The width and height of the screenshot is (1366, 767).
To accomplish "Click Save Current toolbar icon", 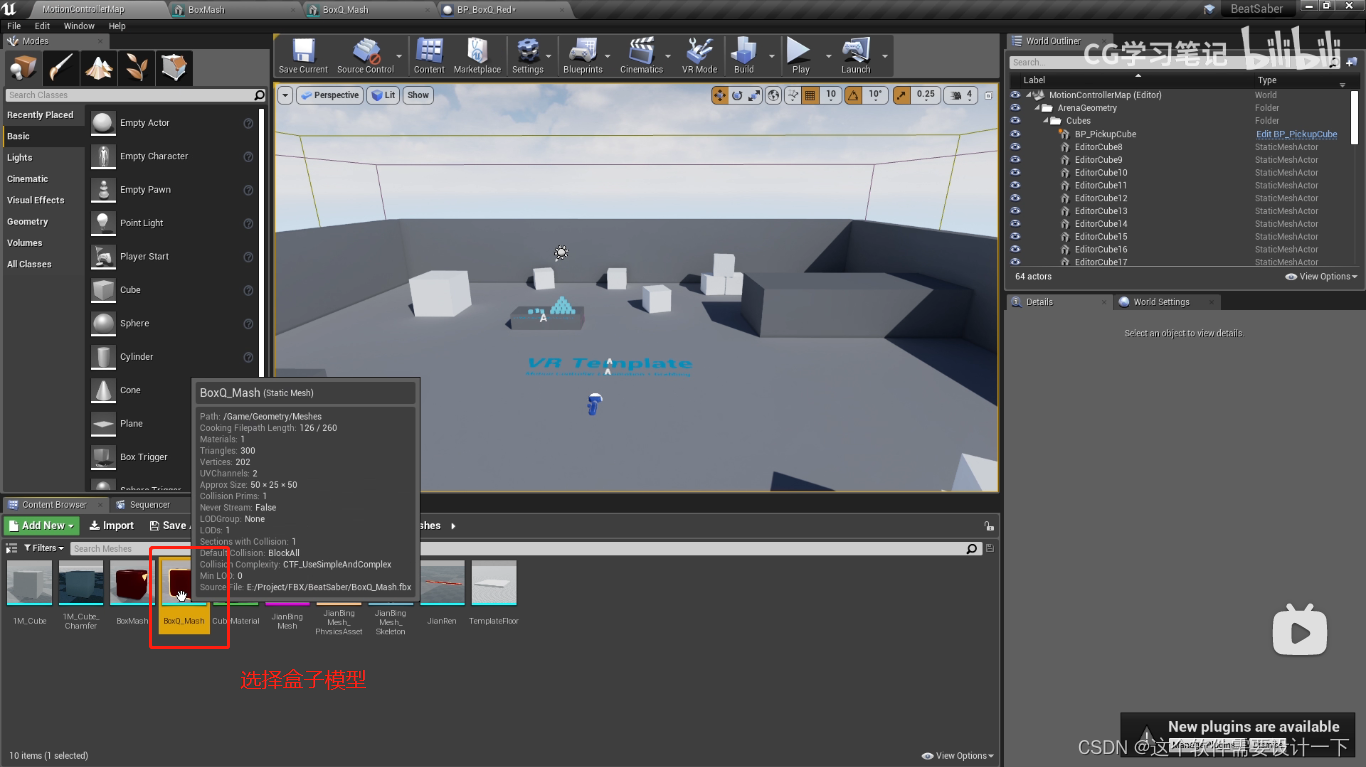I will click(302, 55).
